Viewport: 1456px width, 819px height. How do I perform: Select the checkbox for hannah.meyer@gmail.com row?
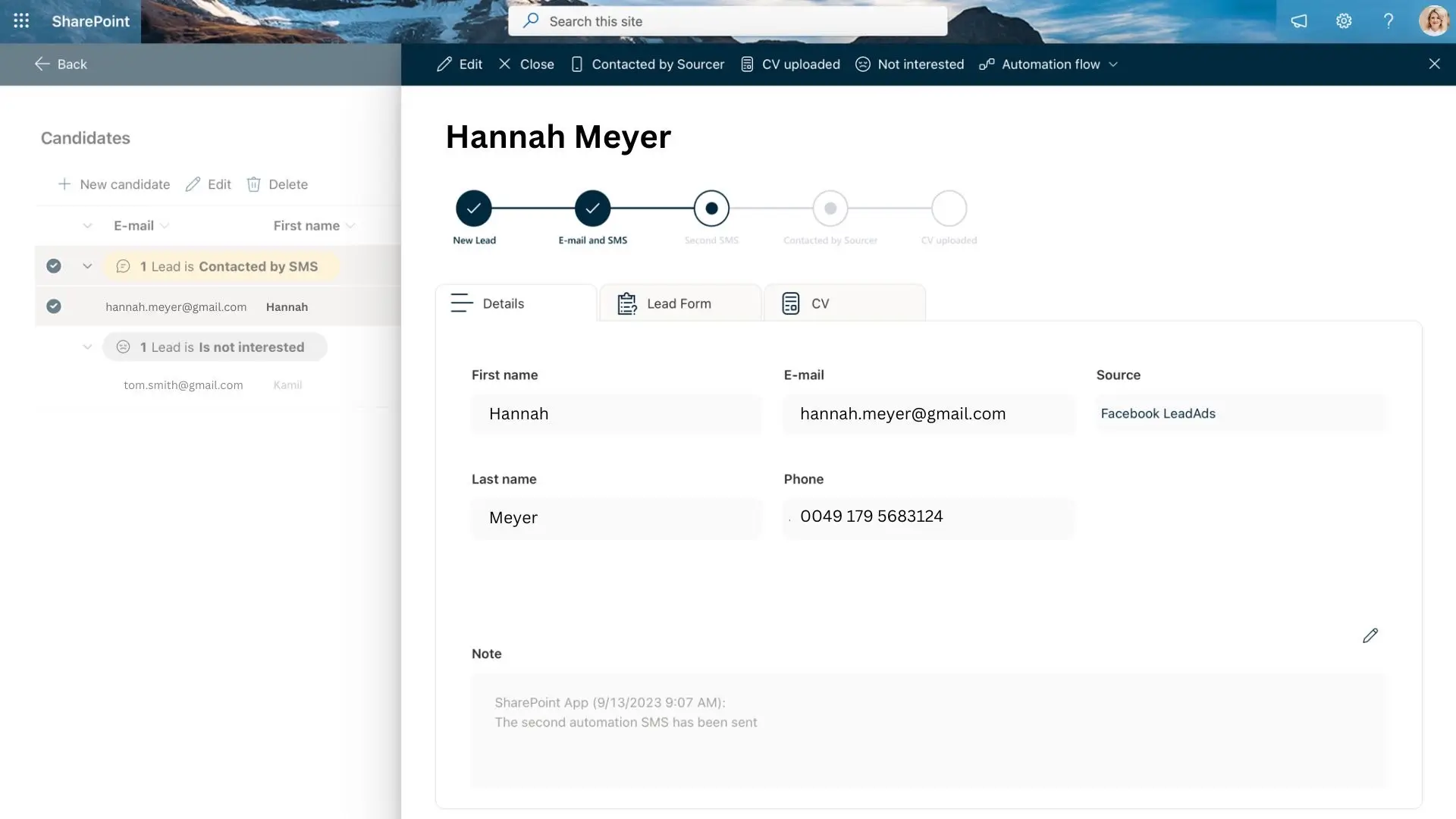(x=53, y=306)
